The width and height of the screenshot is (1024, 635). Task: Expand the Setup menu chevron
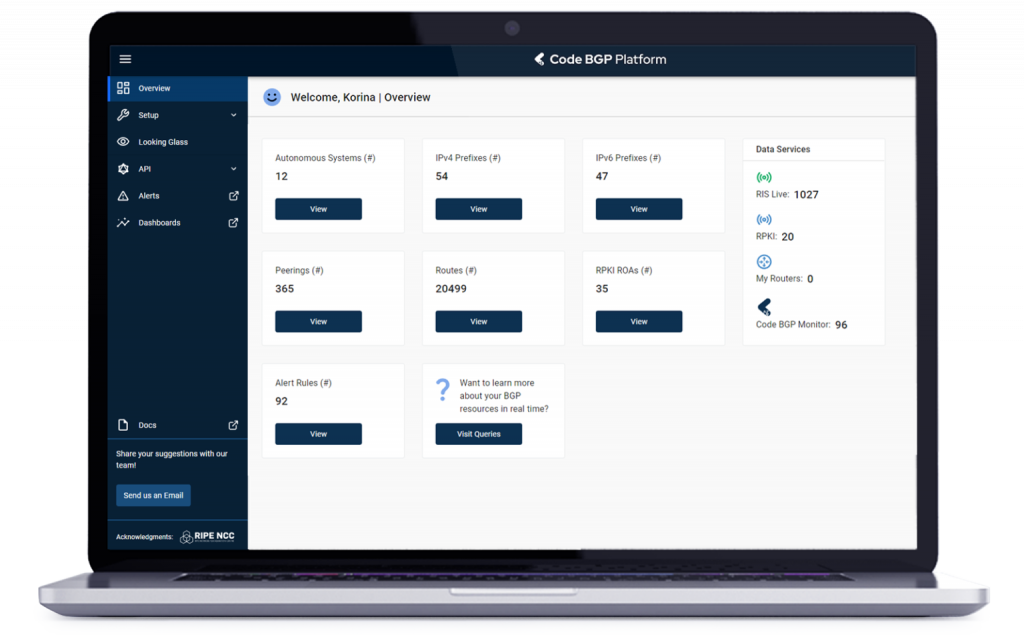pyautogui.click(x=233, y=115)
